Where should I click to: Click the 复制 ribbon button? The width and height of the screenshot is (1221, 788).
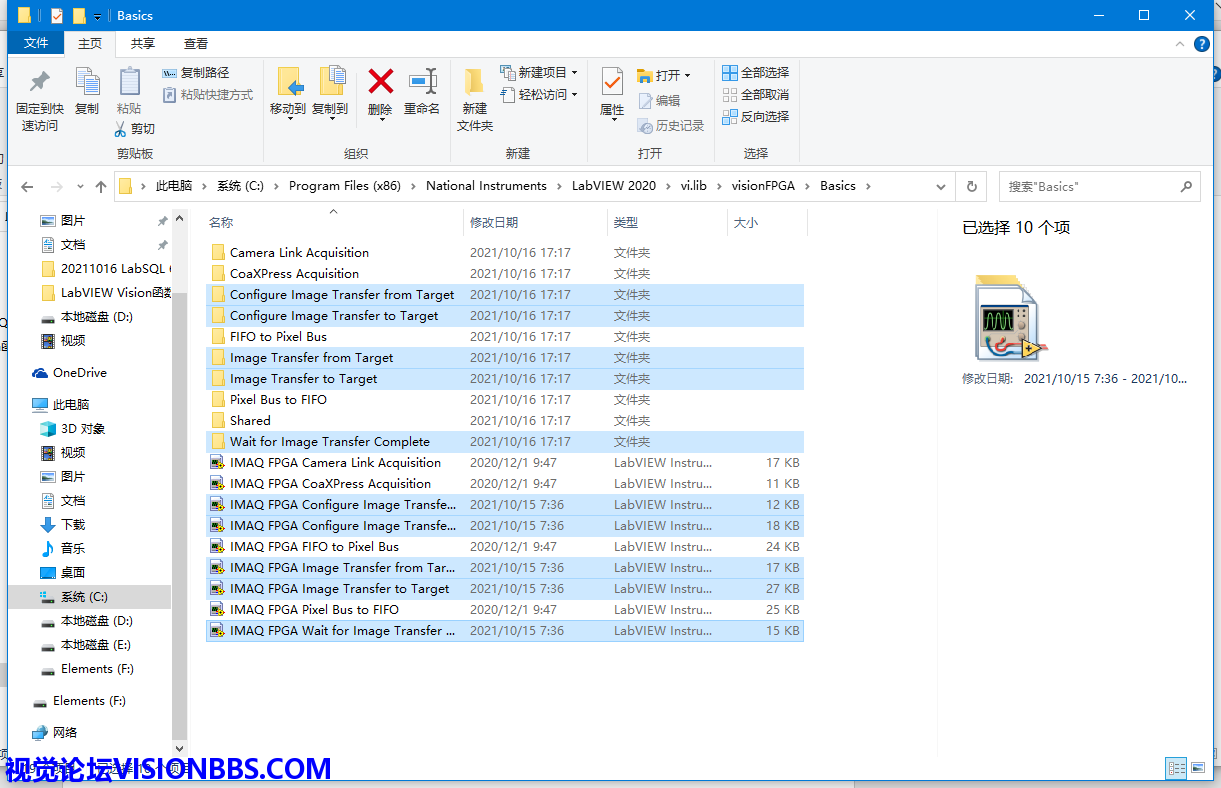click(87, 92)
